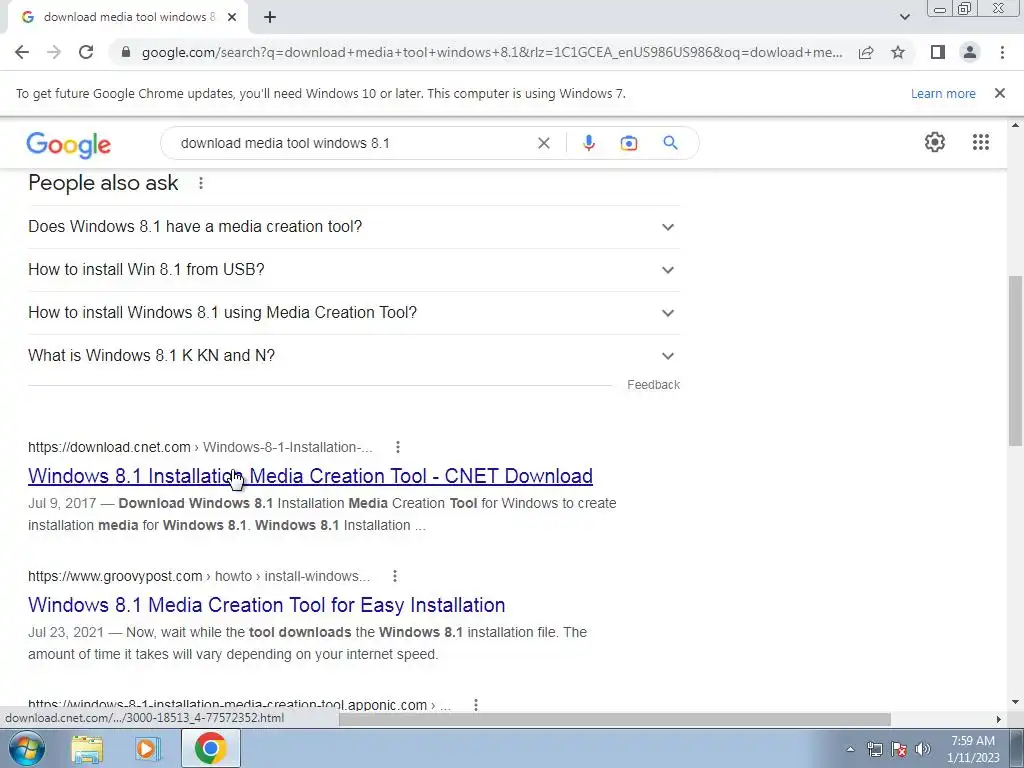
Task: Click the horizontal scrollbar thumb
Action: [614, 719]
